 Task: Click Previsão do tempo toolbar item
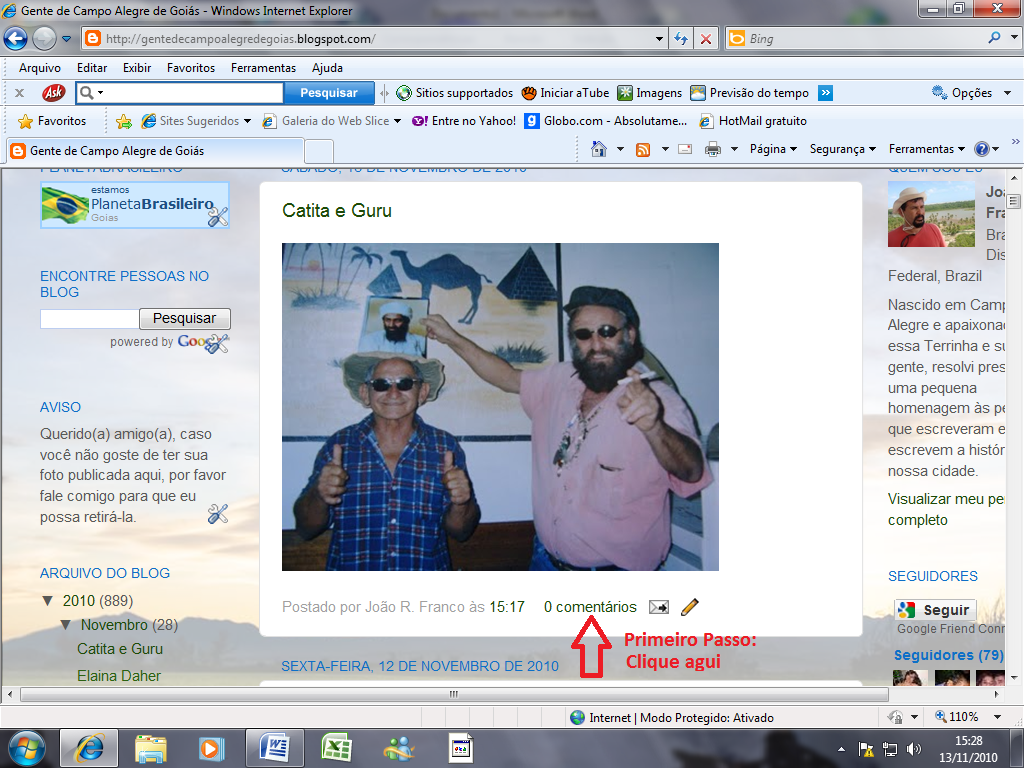[x=750, y=93]
